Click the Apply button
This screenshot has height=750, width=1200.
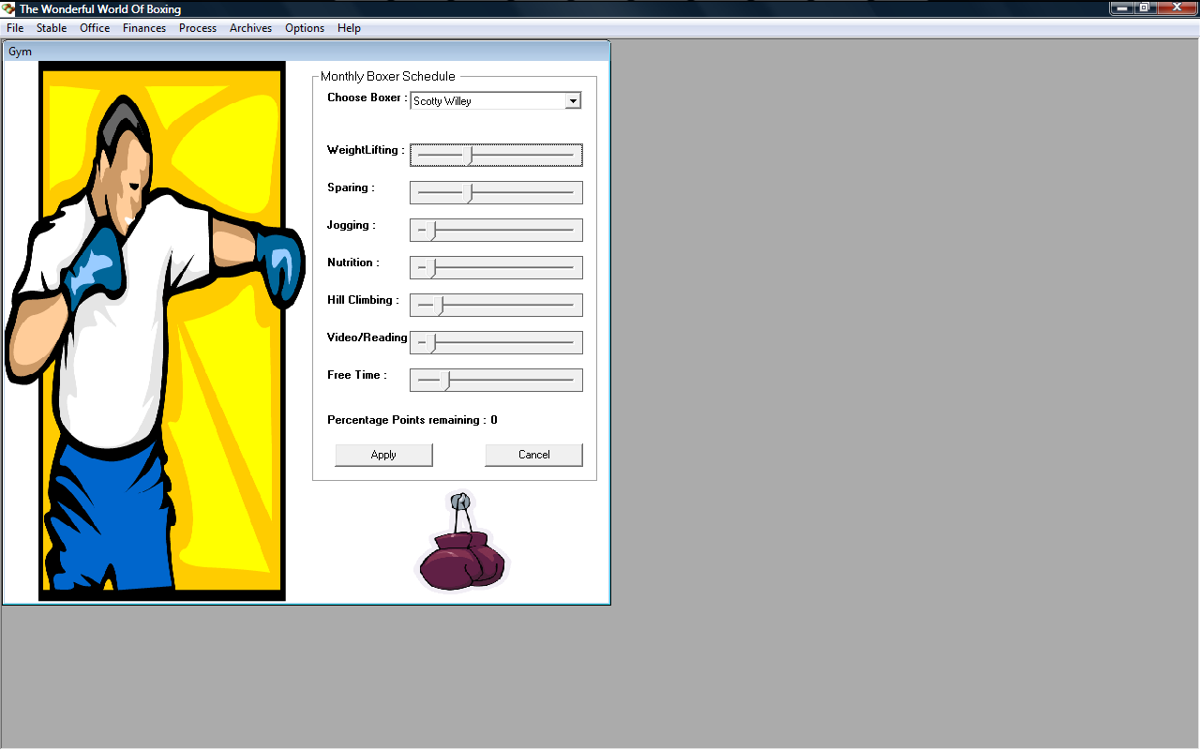pos(384,455)
